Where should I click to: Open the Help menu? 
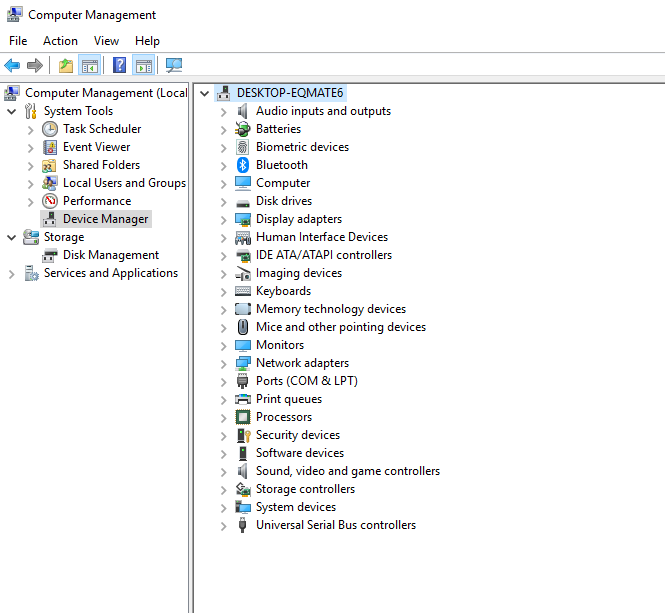point(147,41)
